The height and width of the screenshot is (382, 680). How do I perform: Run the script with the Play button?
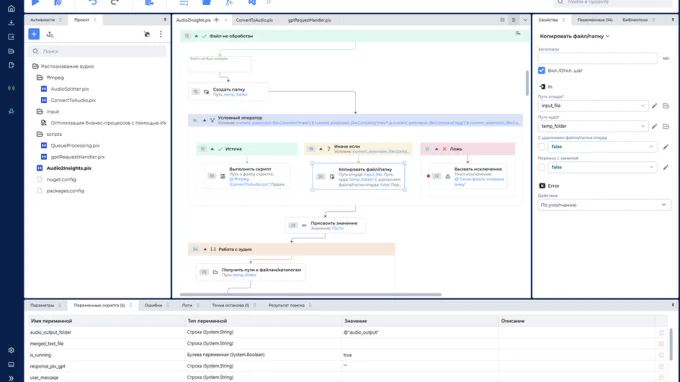[36, 2]
